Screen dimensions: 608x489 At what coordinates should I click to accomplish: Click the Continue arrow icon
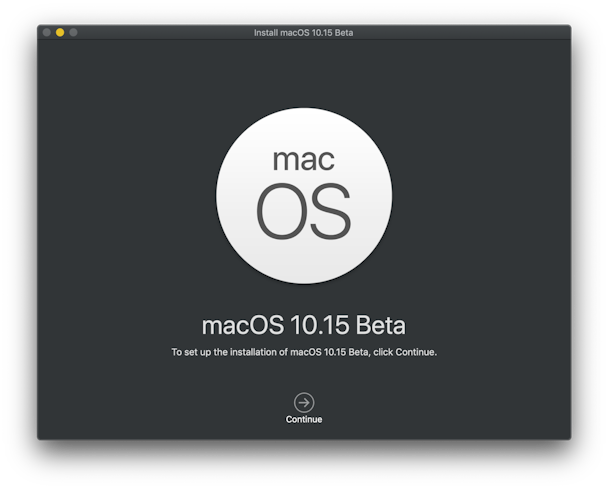coord(304,403)
